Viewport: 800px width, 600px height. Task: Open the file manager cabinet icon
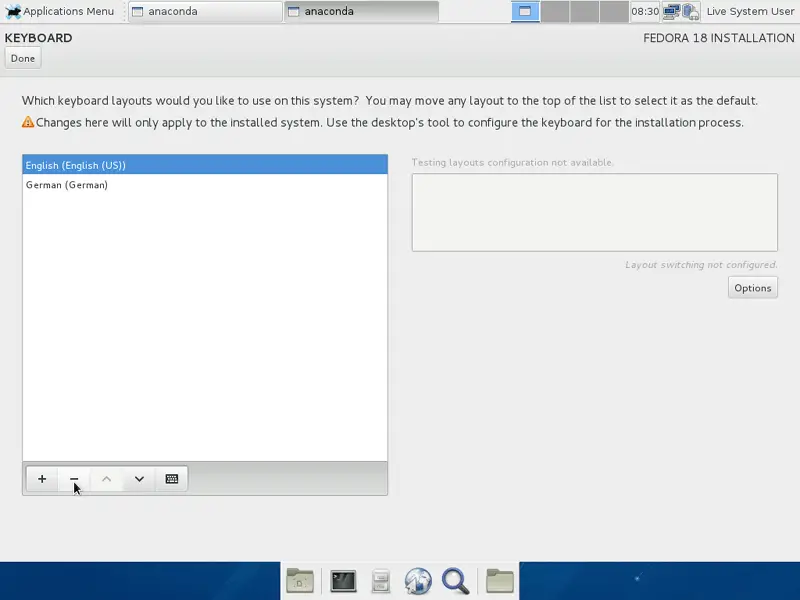coord(381,580)
